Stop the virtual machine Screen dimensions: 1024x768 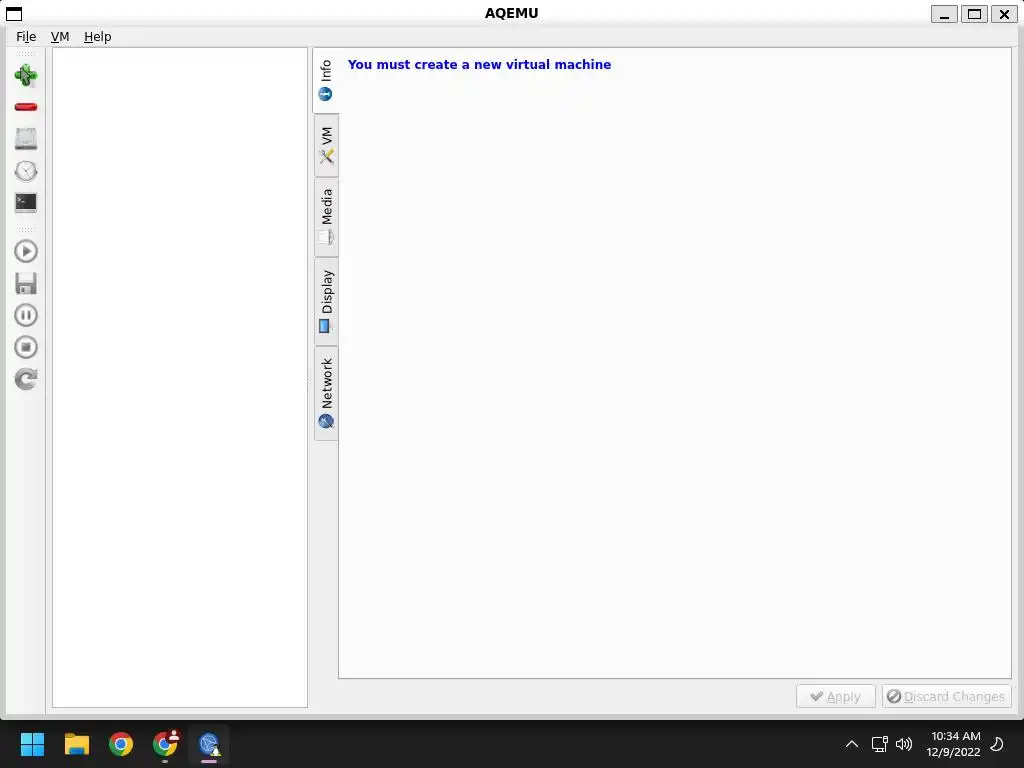pyautogui.click(x=26, y=347)
